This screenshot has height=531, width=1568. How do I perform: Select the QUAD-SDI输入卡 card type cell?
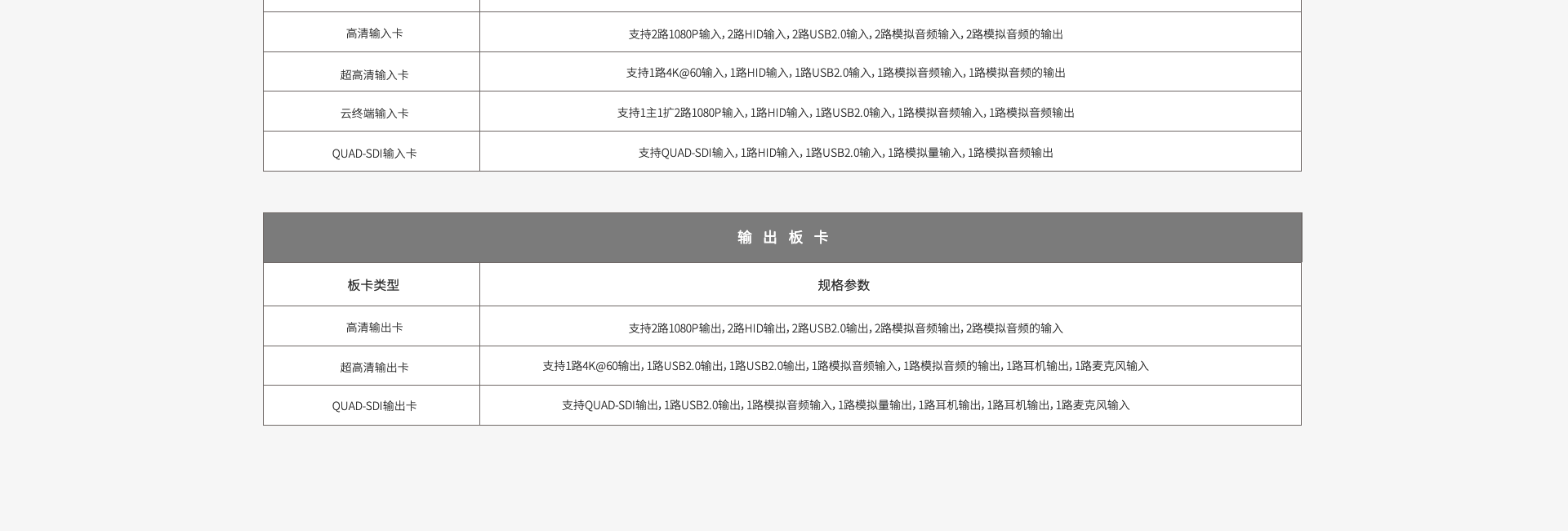374,153
